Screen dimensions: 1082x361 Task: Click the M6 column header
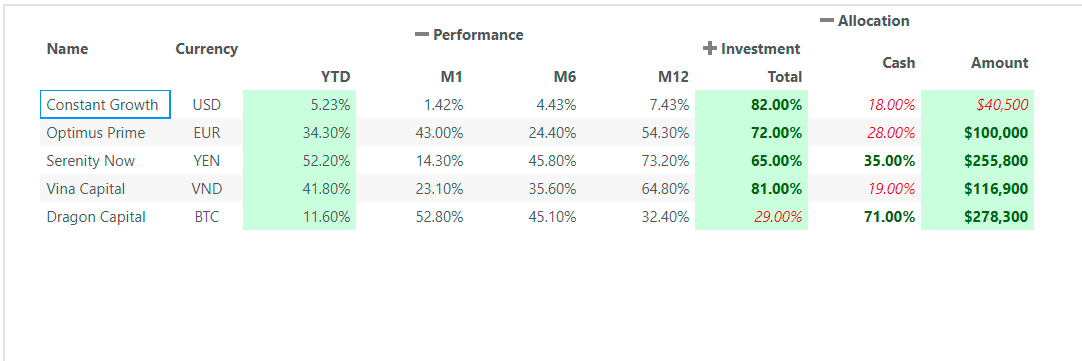(x=564, y=77)
